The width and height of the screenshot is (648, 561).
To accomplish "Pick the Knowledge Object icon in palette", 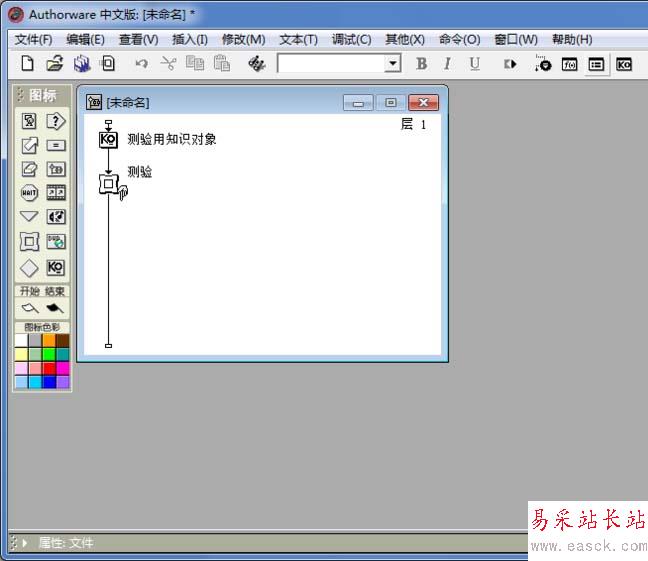I will 56,267.
